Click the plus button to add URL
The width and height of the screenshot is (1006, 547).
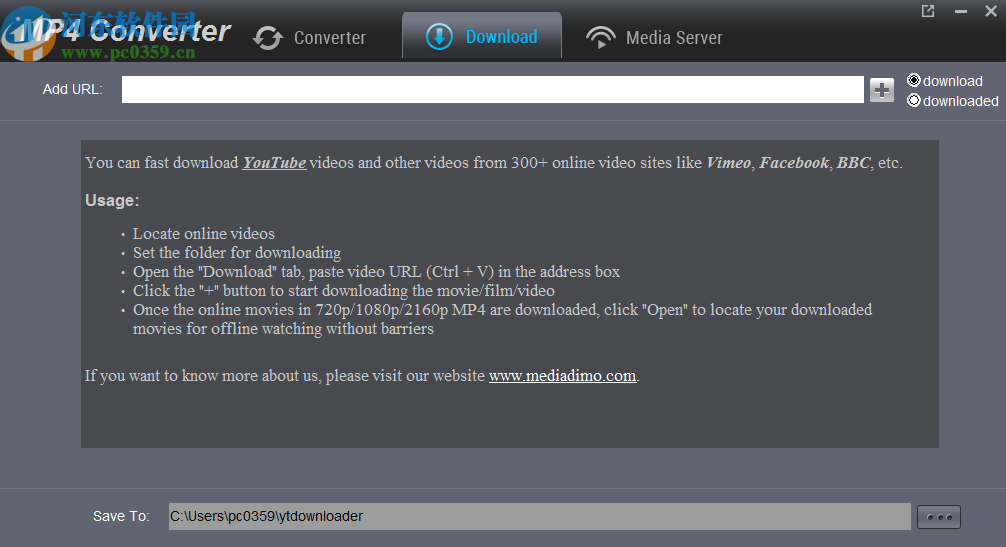coord(882,90)
